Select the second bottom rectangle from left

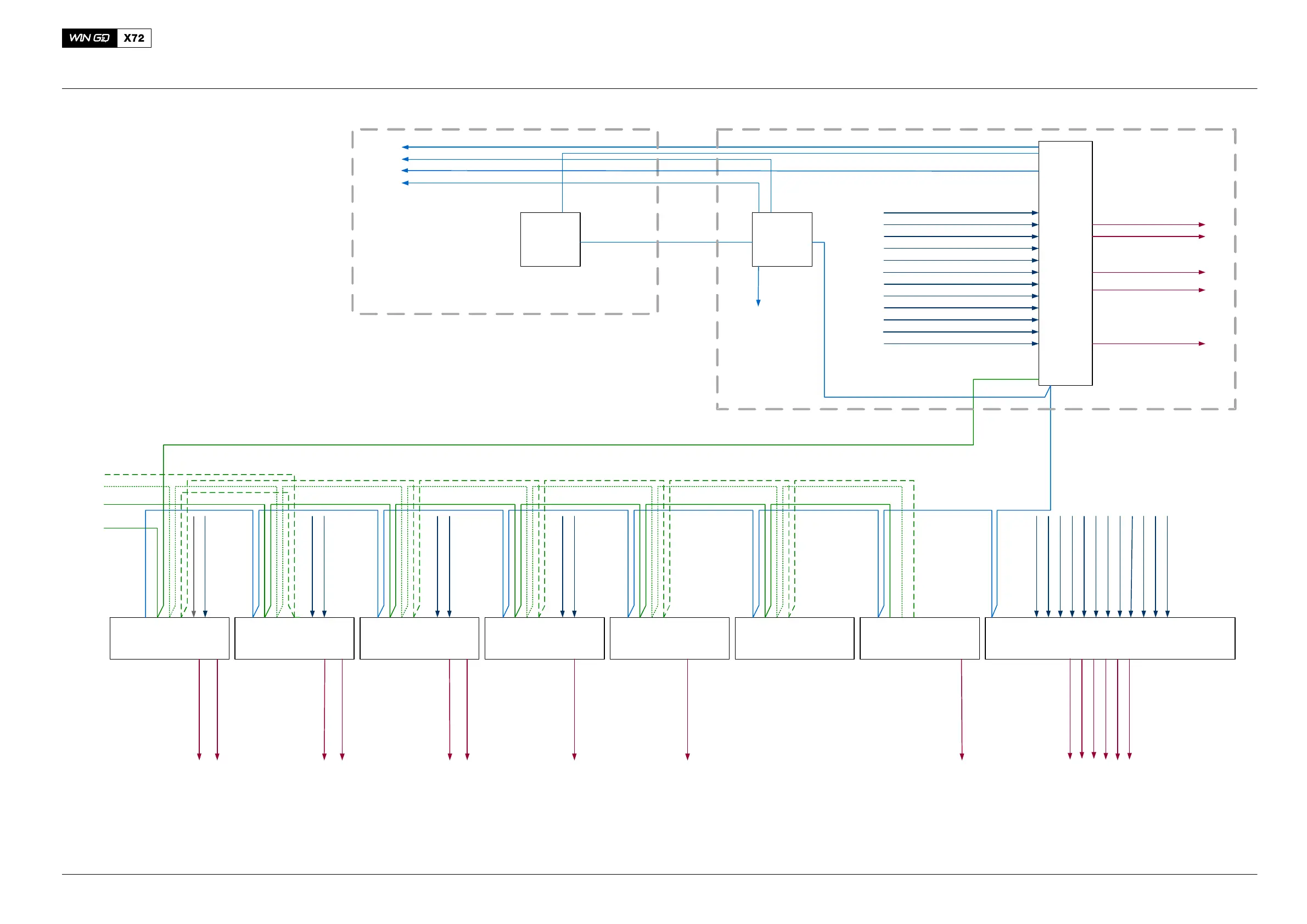pyautogui.click(x=294, y=638)
